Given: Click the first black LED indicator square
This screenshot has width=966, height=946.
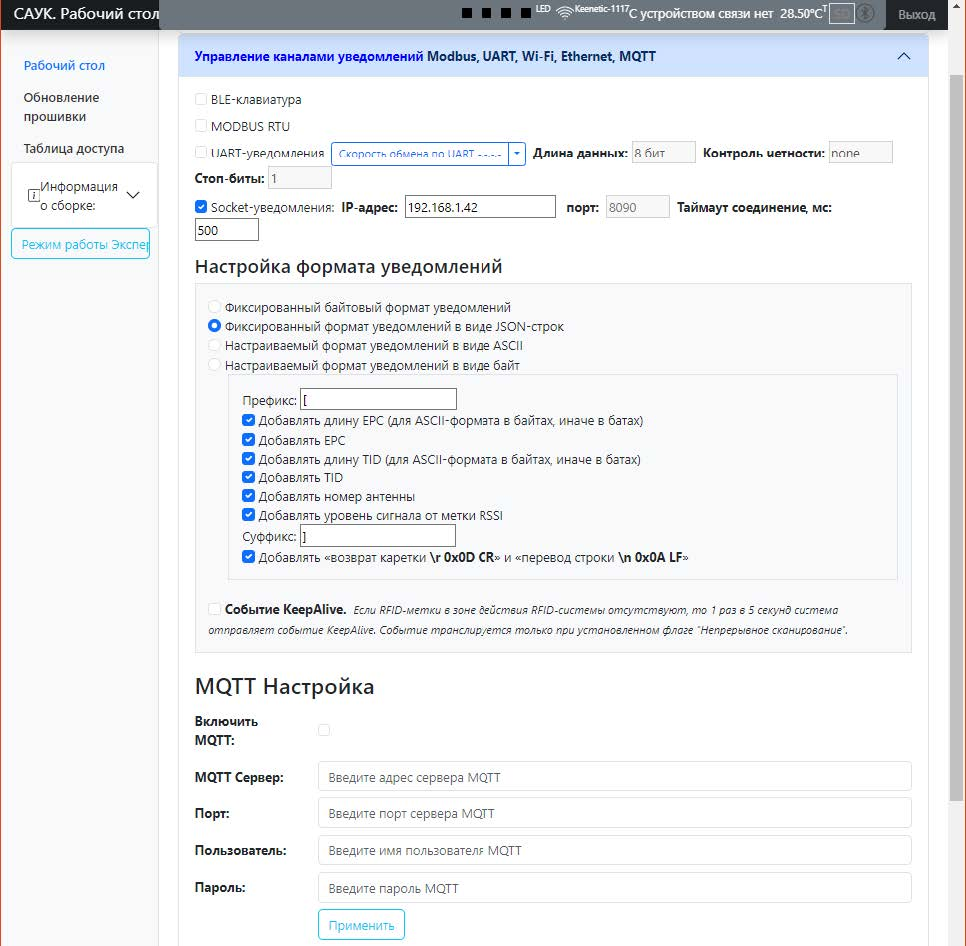Looking at the screenshot, I should point(467,14).
